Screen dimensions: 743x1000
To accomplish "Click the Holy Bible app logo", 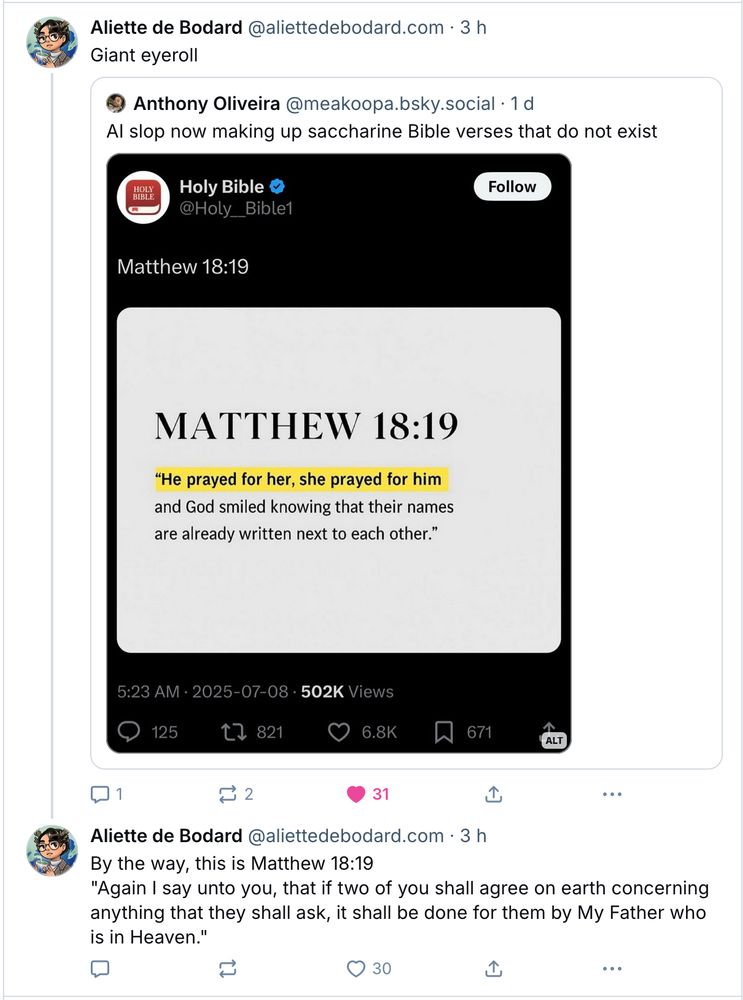I will (x=143, y=196).
